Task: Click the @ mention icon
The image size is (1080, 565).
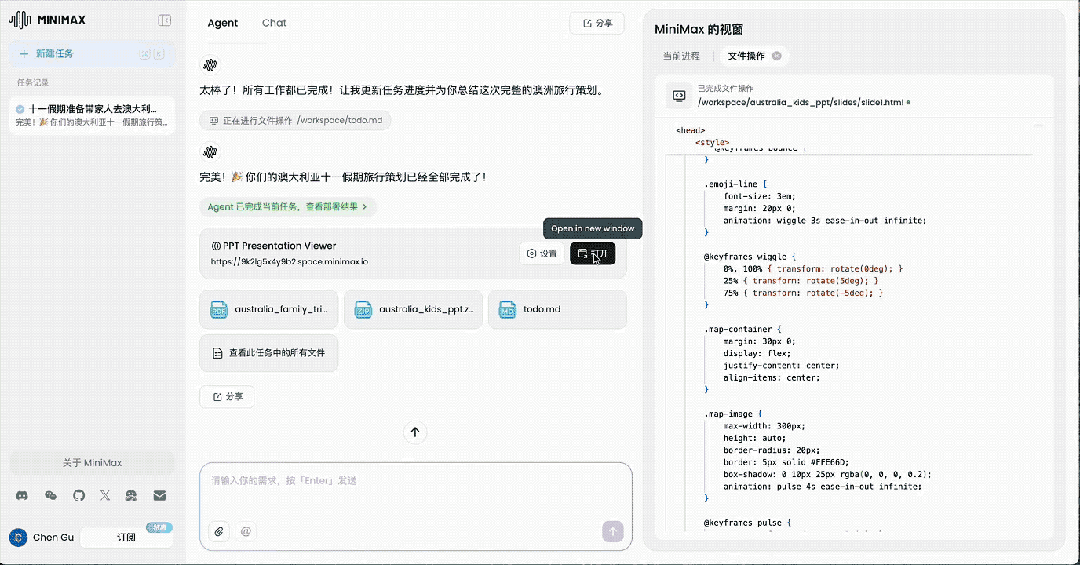Action: click(x=246, y=531)
